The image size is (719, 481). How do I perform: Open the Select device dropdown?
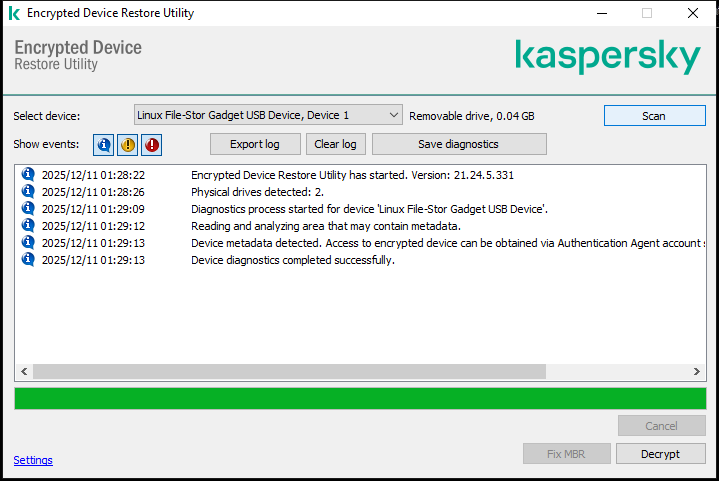point(268,115)
